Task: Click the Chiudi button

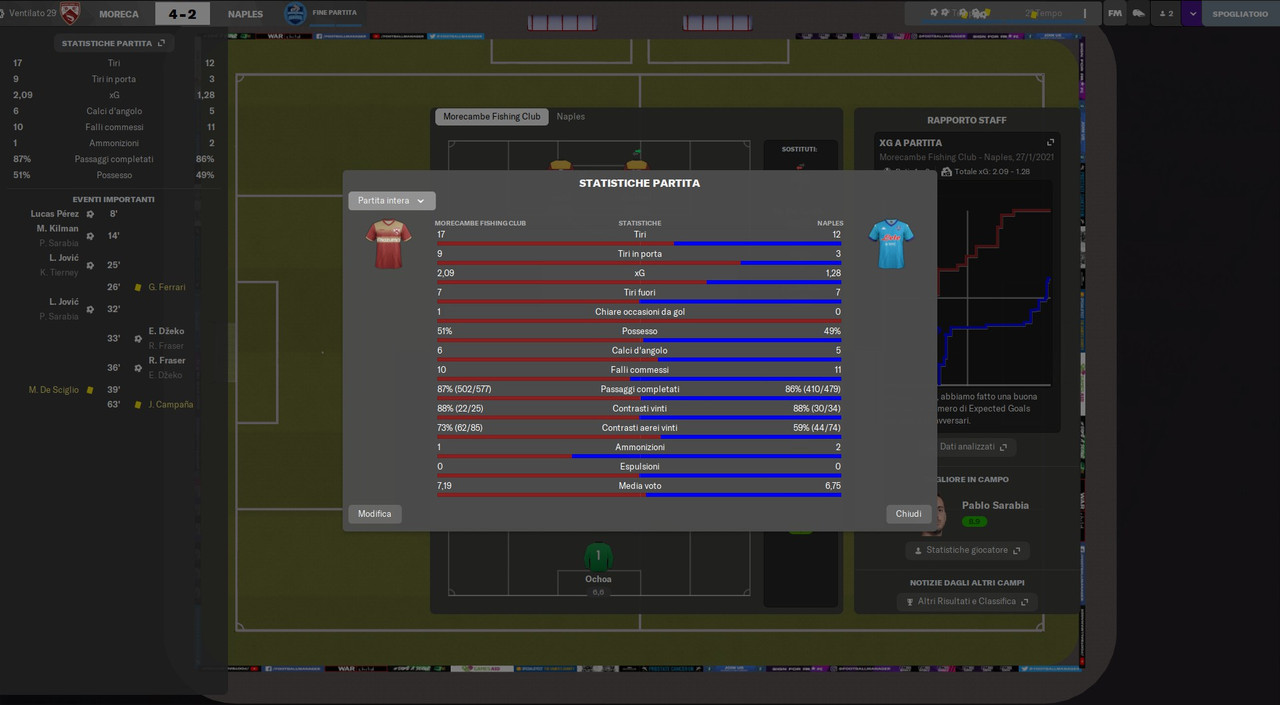Action: click(909, 514)
